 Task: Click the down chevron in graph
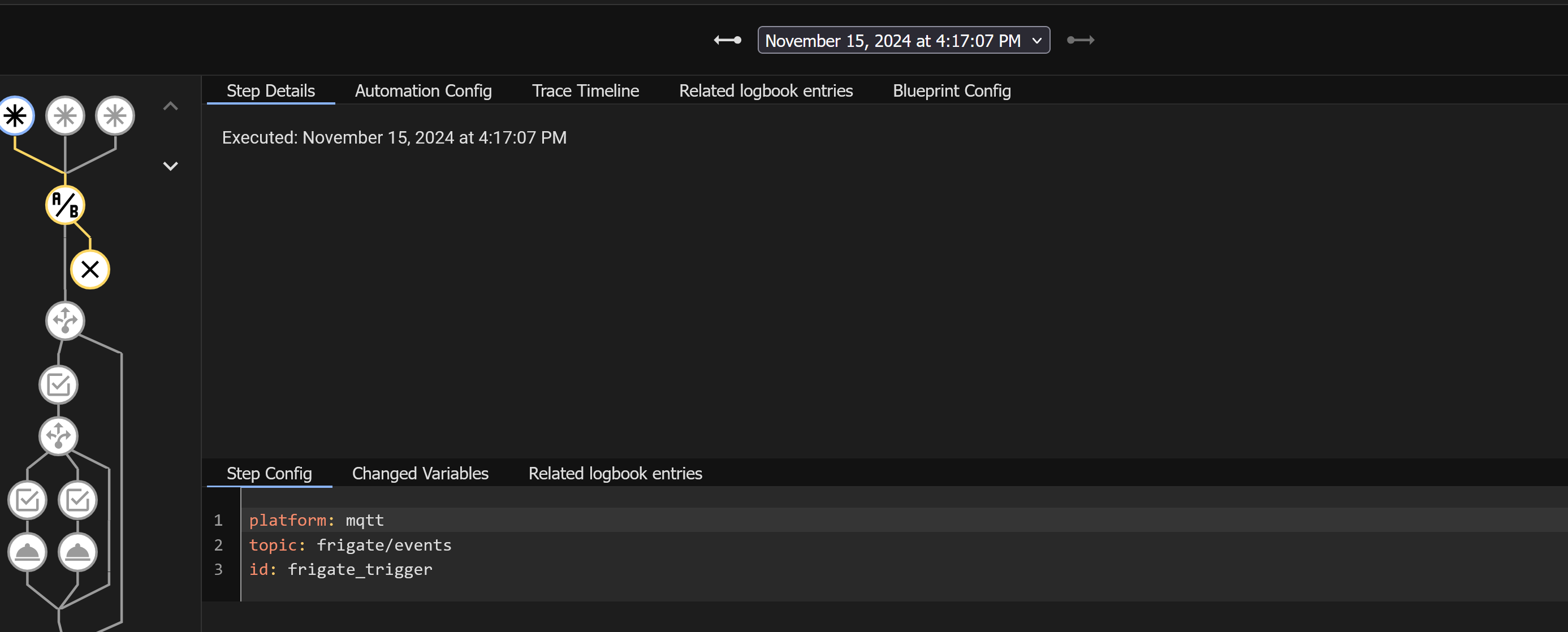170,166
